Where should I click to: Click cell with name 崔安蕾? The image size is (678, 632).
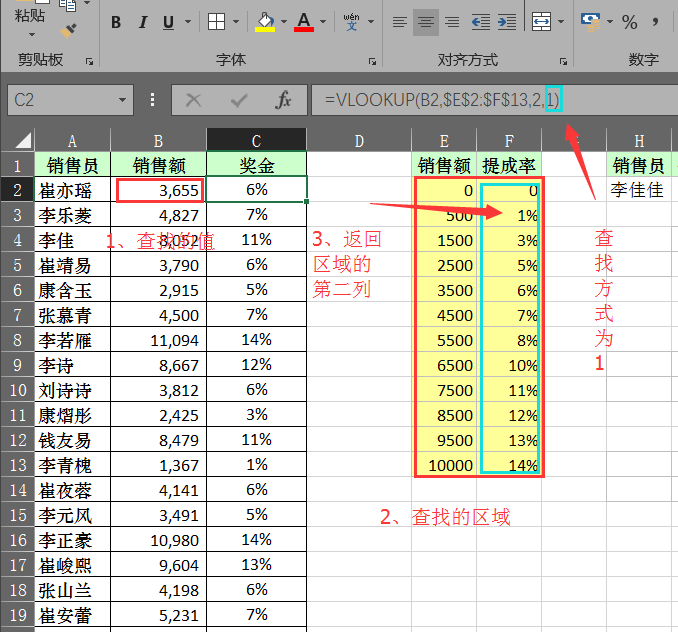tap(73, 615)
